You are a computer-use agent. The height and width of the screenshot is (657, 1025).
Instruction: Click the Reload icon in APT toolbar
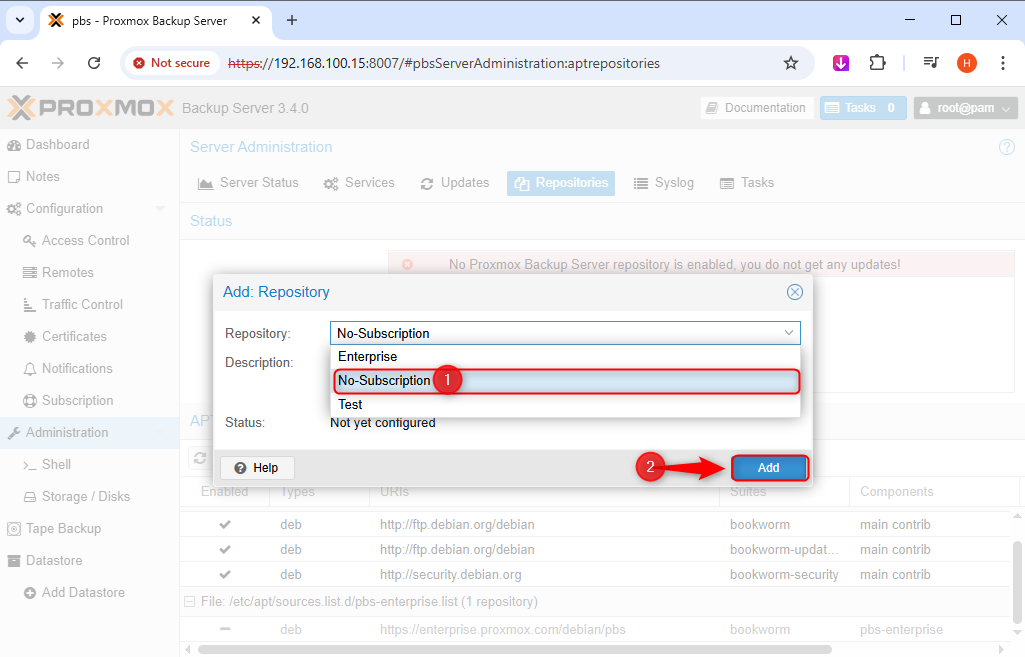200,458
